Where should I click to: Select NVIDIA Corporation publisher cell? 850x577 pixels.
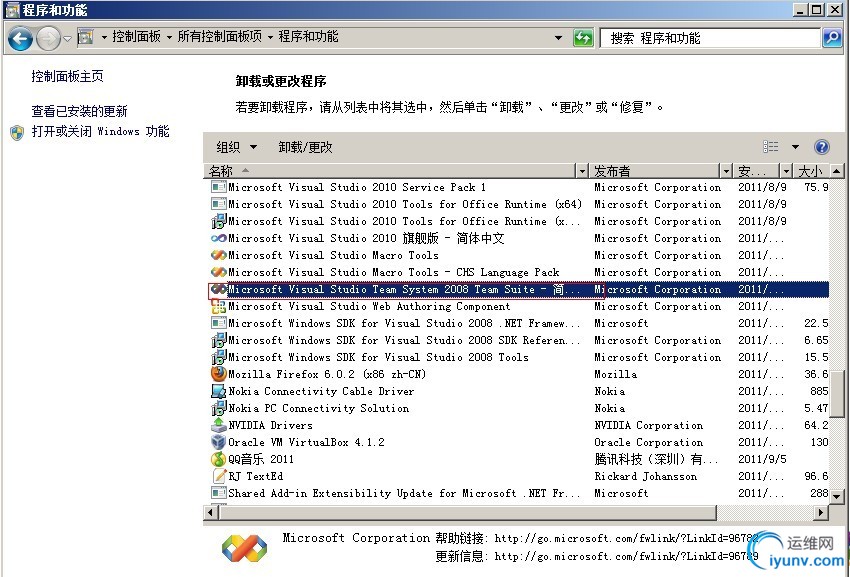click(x=648, y=425)
